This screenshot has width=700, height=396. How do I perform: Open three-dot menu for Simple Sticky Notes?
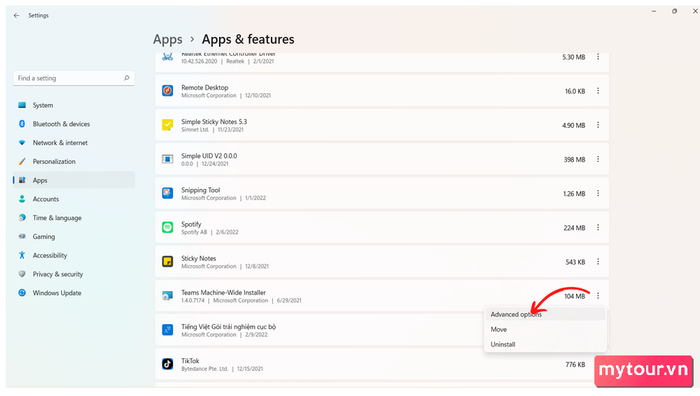[x=598, y=125]
